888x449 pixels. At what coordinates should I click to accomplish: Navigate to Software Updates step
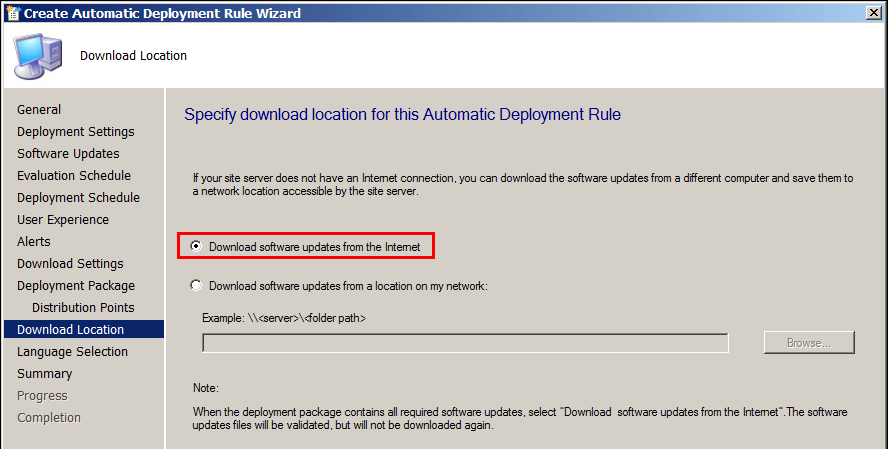[x=68, y=154]
